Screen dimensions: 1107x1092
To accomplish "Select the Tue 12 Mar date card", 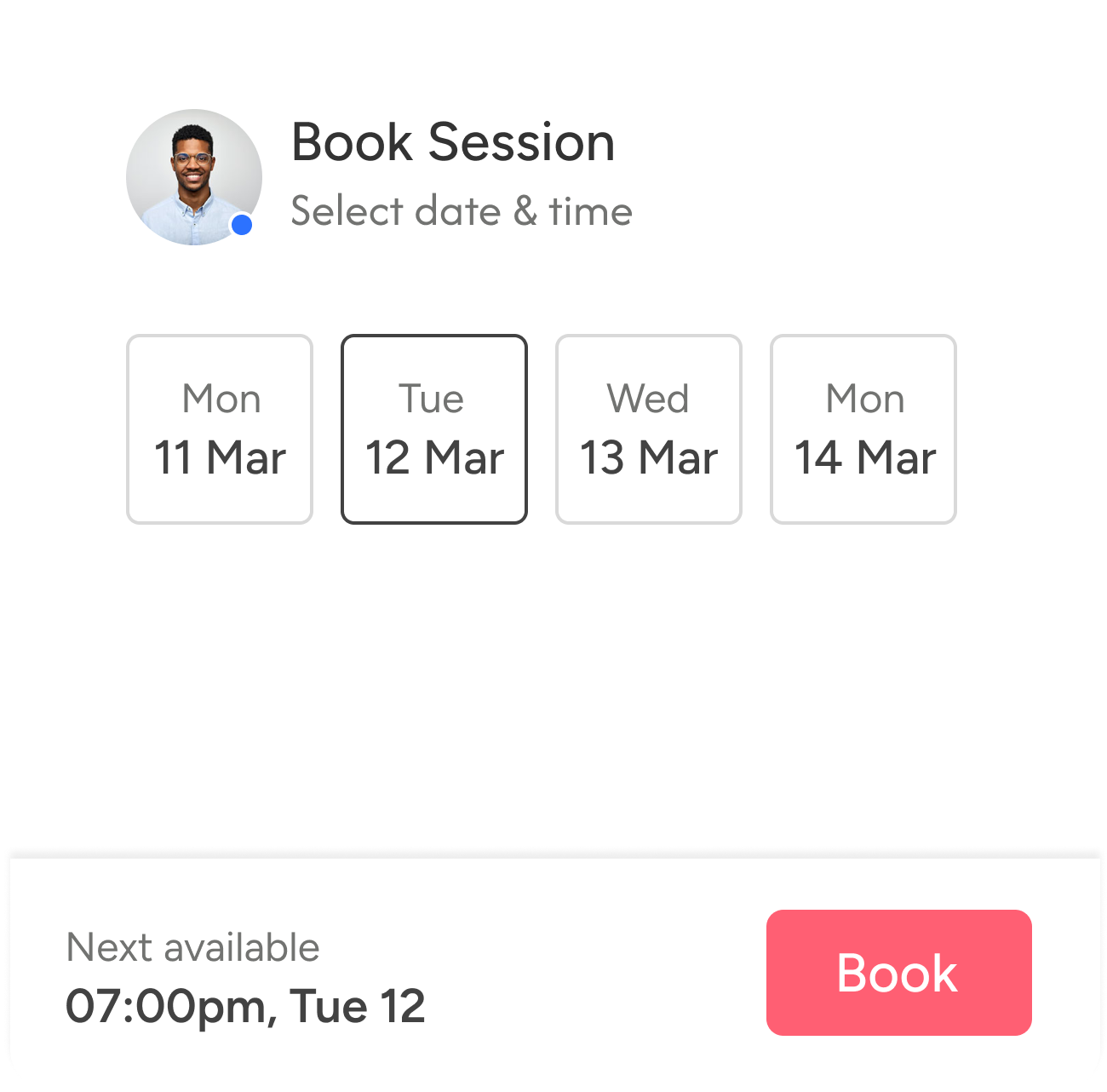I will pos(434,429).
